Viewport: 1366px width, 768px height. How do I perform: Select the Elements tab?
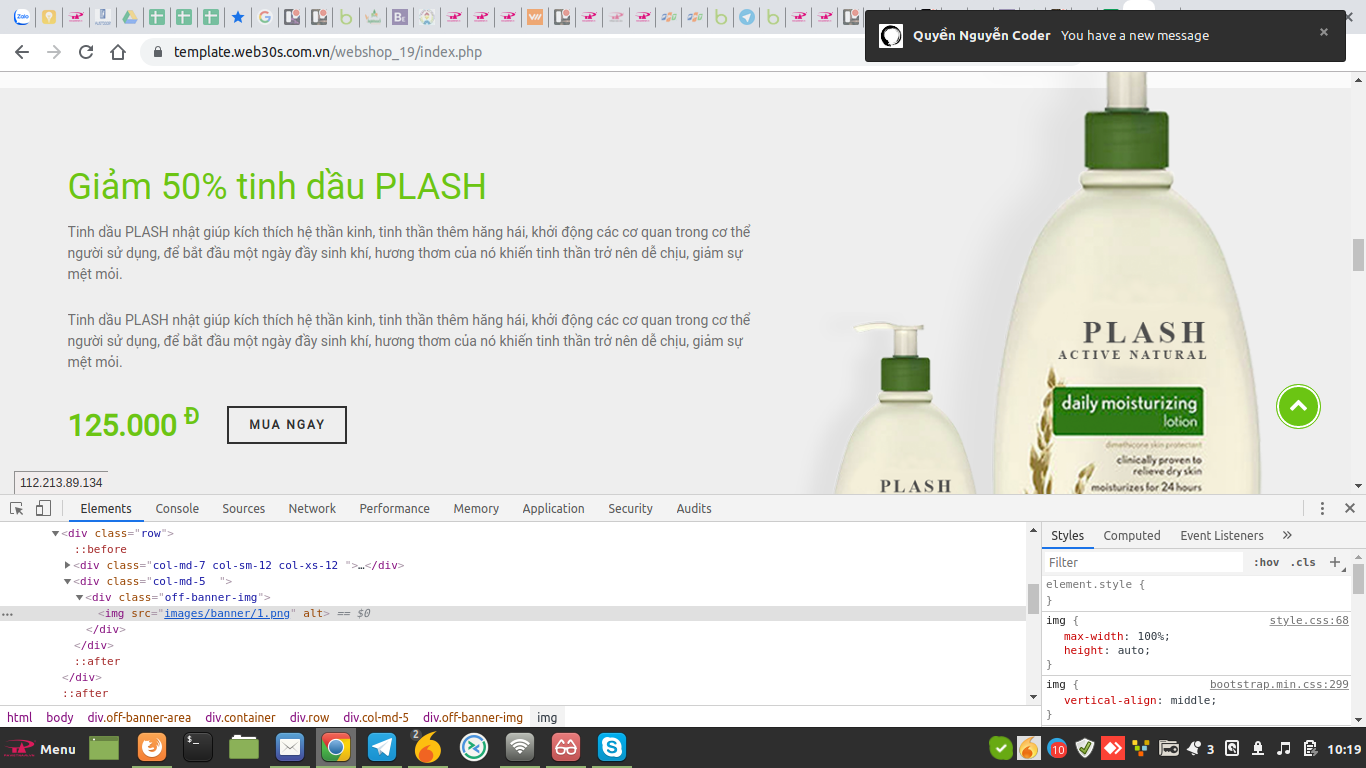tap(106, 508)
